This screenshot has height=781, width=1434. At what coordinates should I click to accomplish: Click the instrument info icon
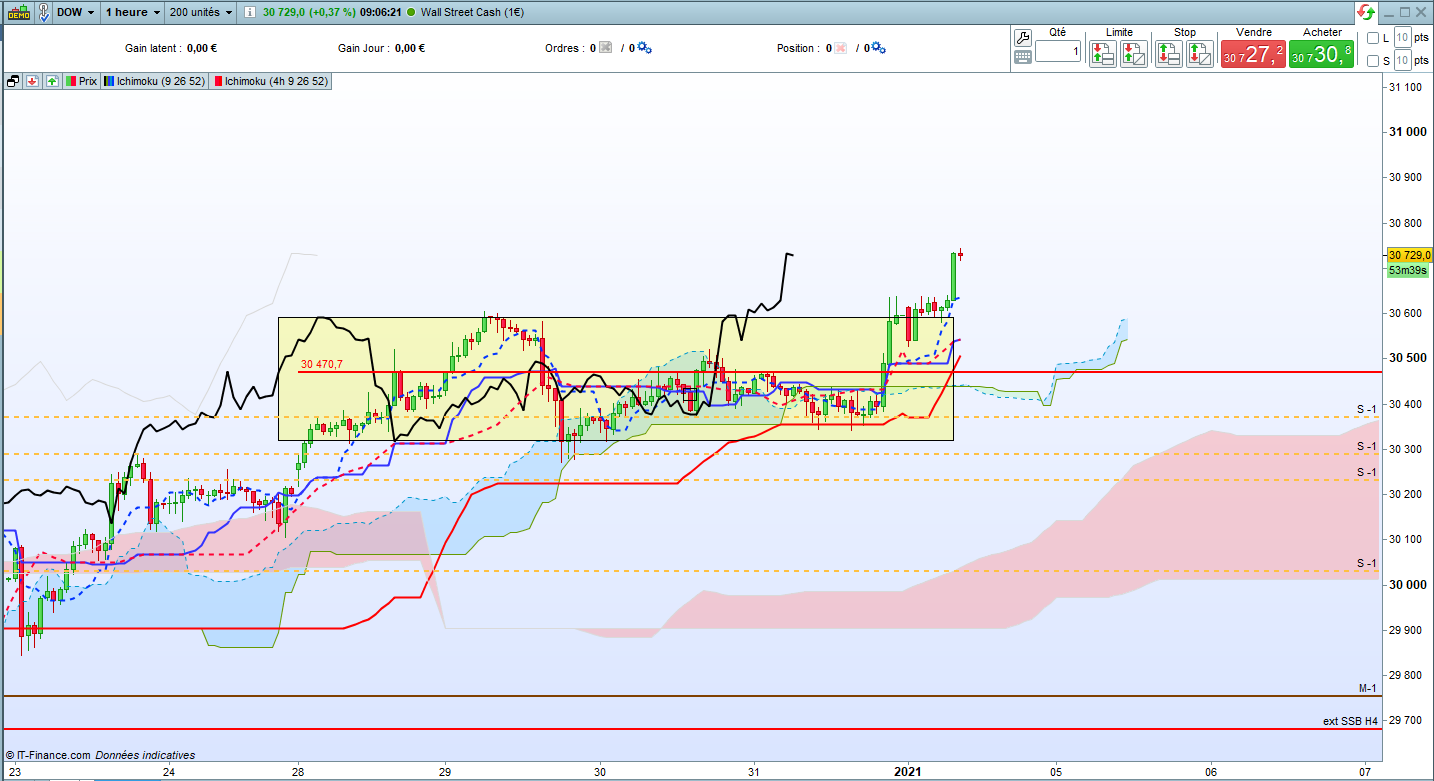click(x=249, y=13)
